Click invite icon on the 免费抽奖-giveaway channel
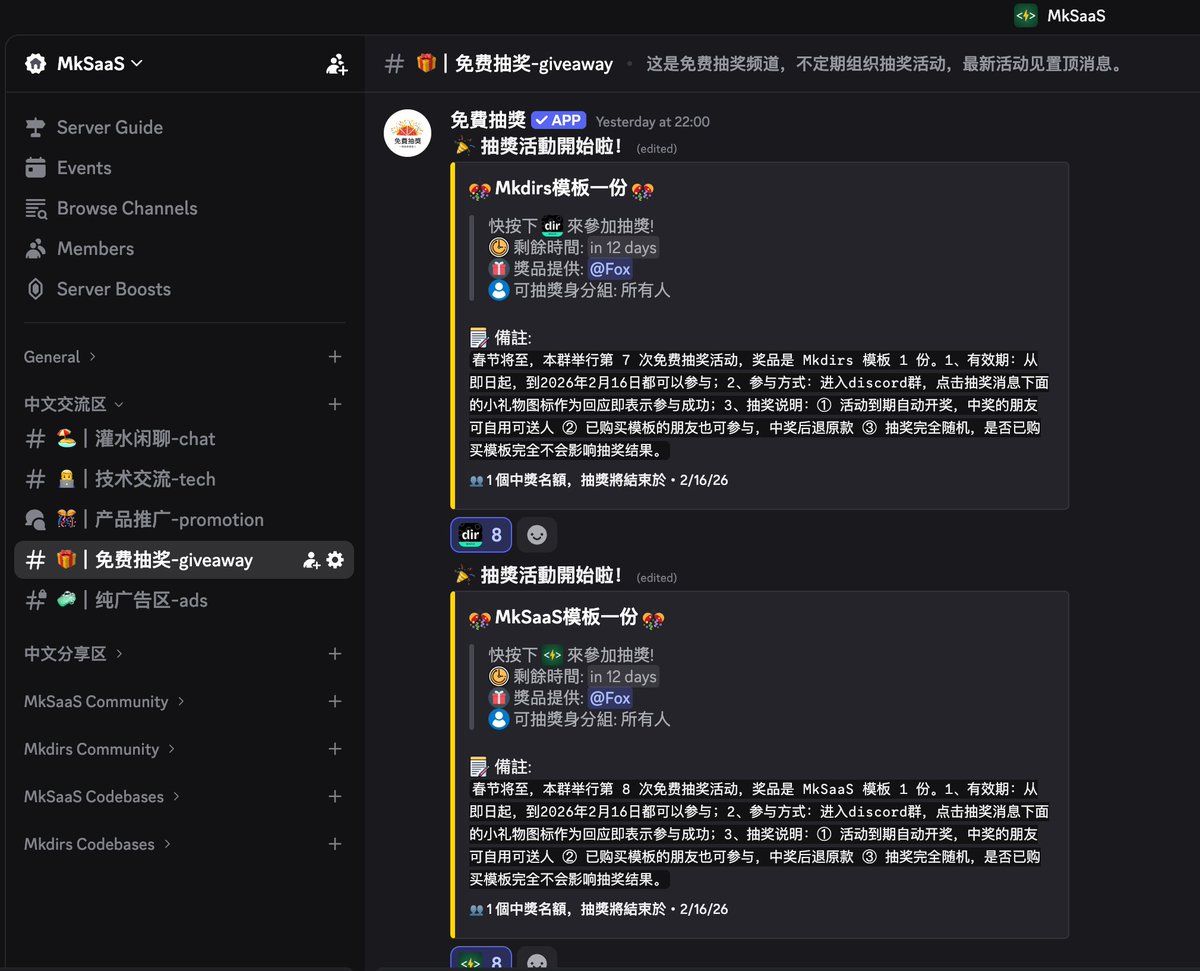This screenshot has width=1200, height=971. click(x=311, y=560)
